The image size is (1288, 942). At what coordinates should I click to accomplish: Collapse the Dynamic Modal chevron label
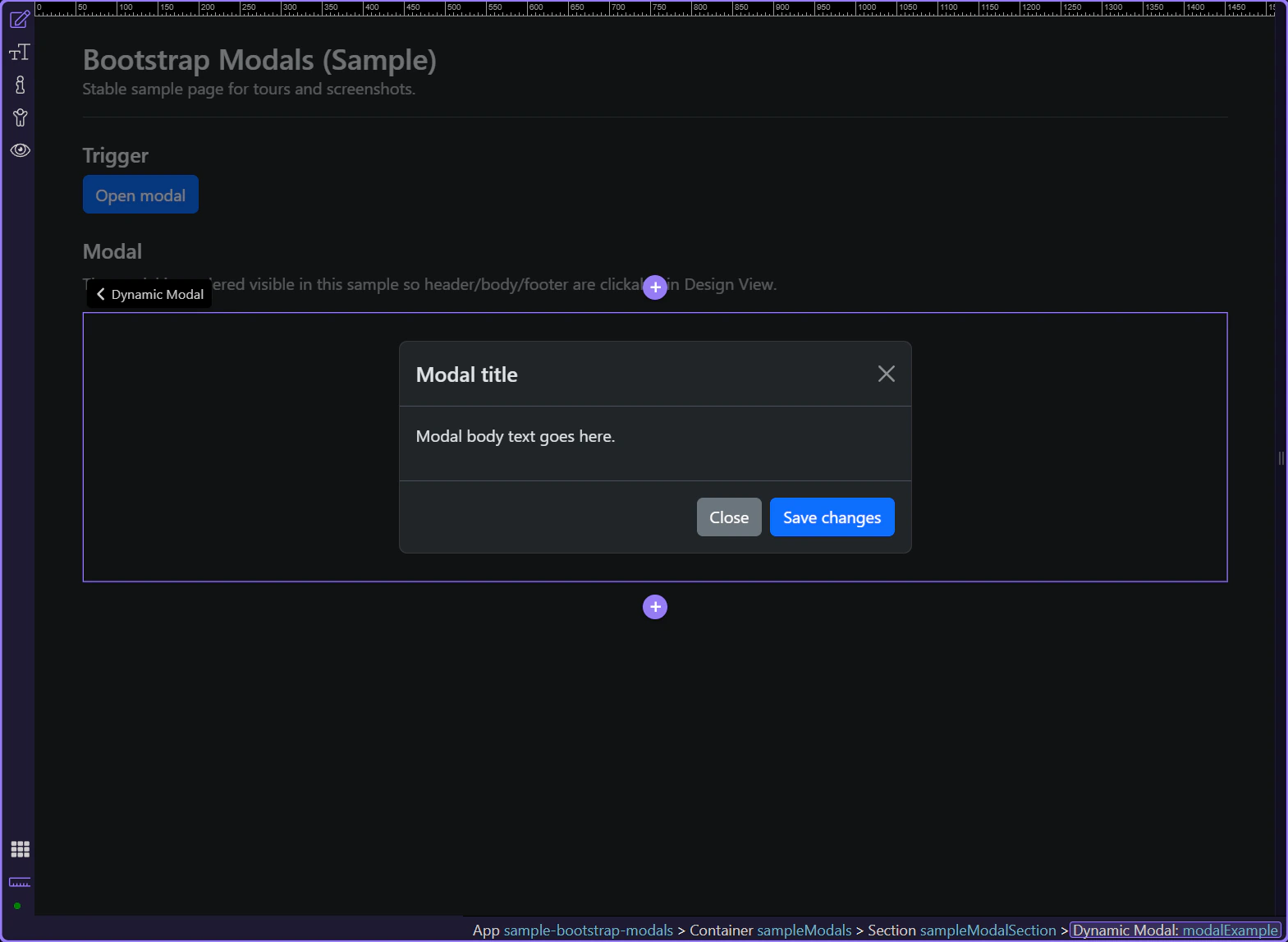pyautogui.click(x=149, y=294)
